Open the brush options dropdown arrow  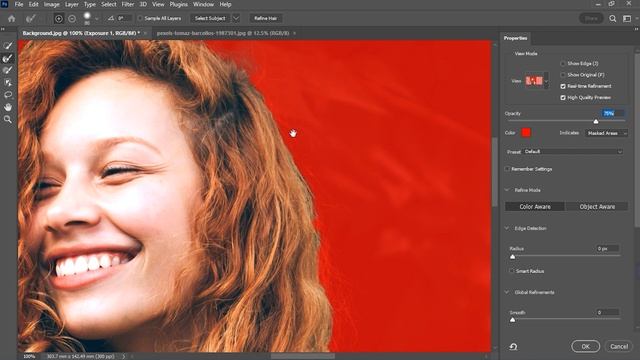pos(97,18)
